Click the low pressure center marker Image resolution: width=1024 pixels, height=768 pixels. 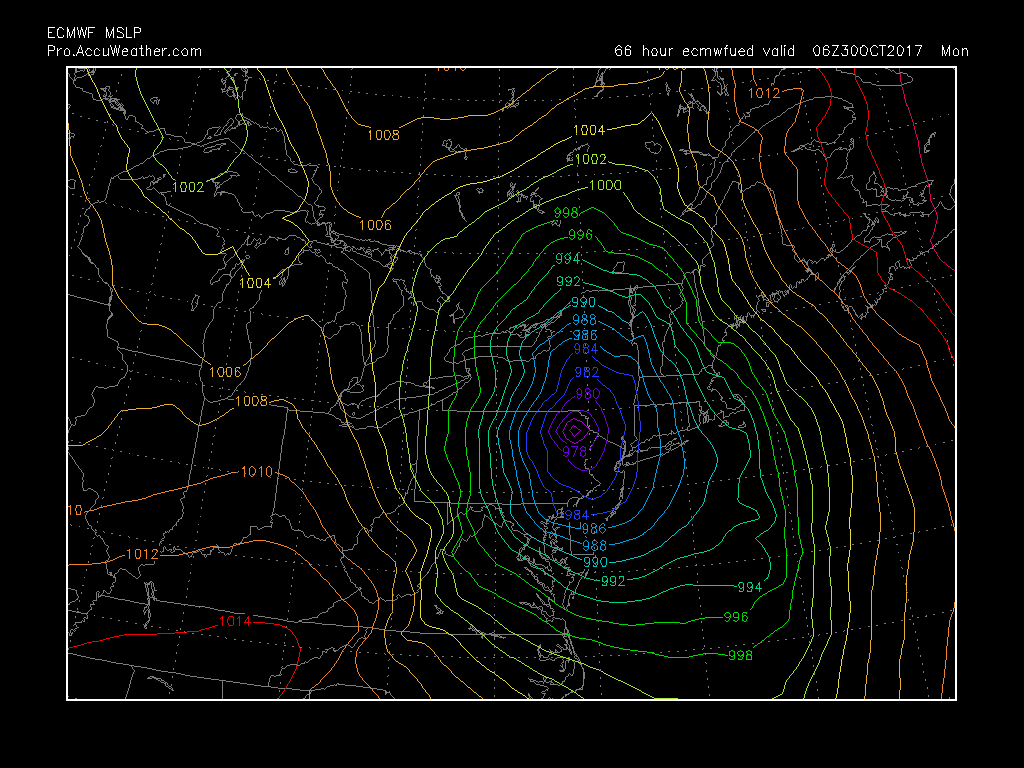click(x=575, y=431)
